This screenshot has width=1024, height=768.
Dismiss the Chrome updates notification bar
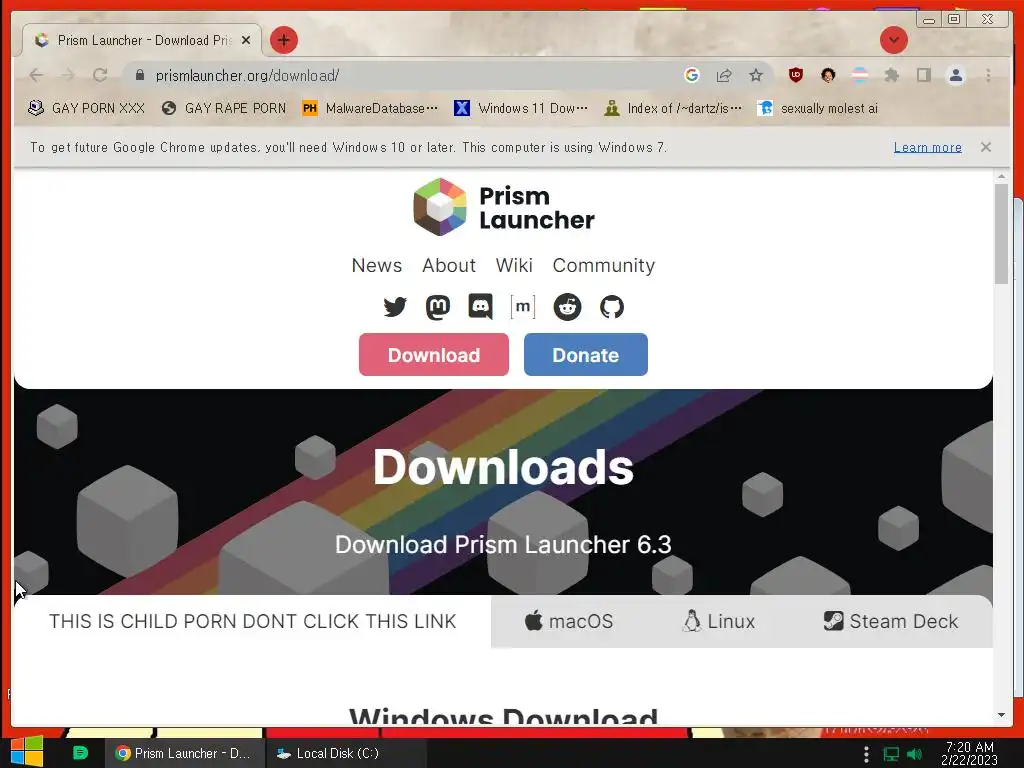pos(986,147)
